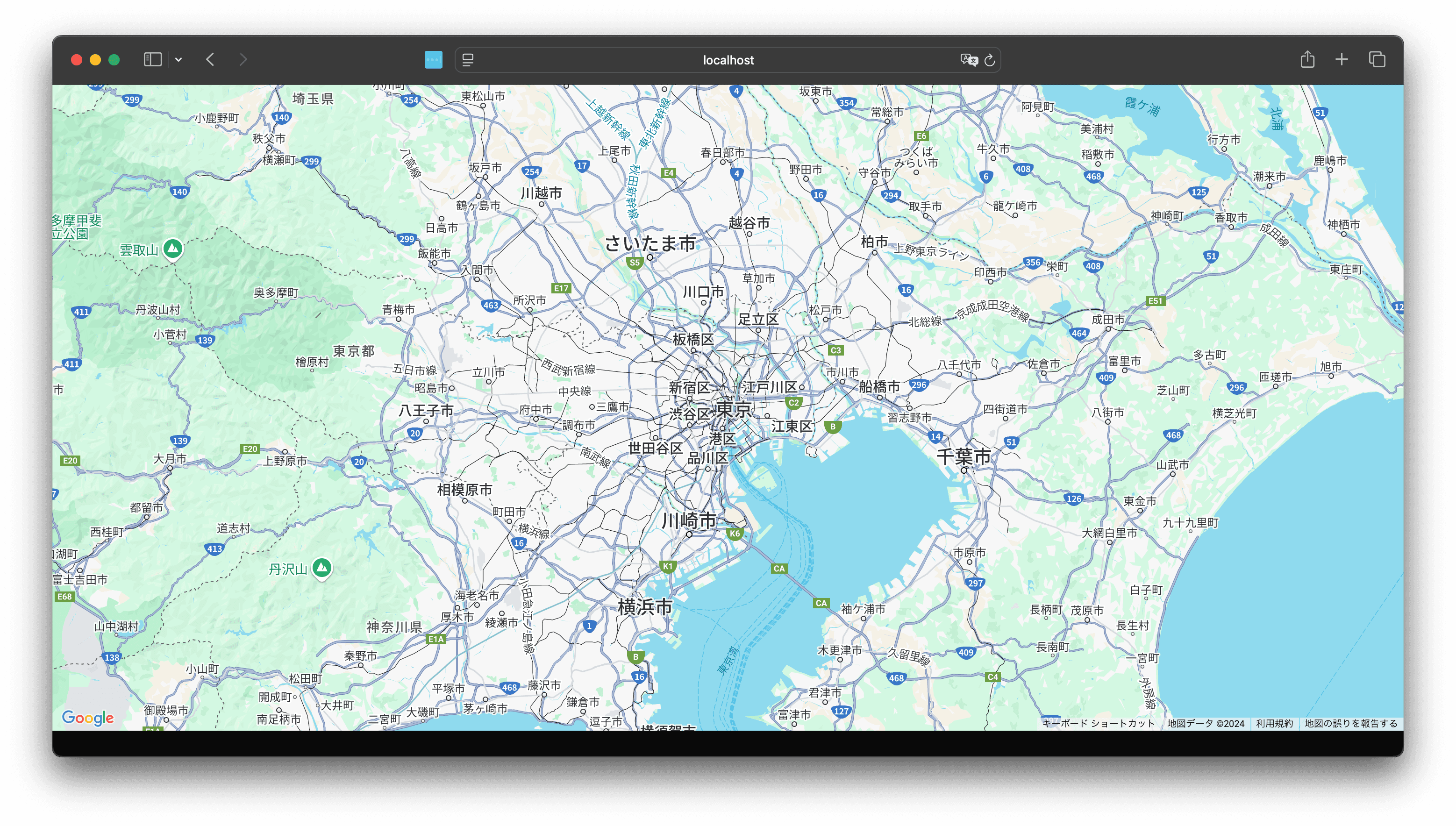Click the translate page icon

968,60
